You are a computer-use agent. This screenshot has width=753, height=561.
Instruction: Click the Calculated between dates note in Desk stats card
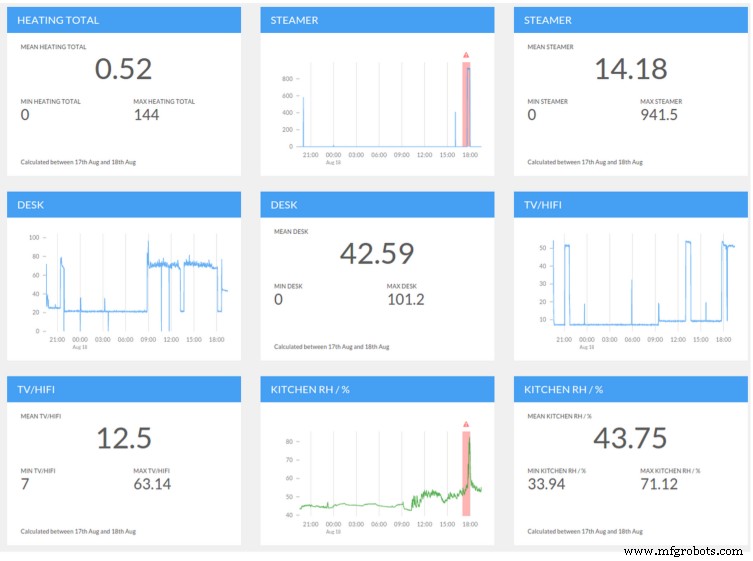(331, 346)
